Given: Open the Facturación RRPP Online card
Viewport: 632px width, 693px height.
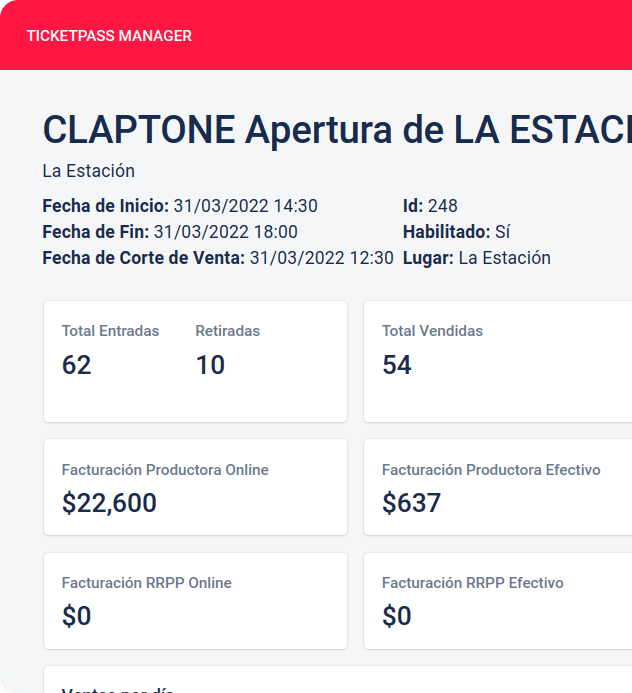Looking at the screenshot, I should tap(195, 601).
